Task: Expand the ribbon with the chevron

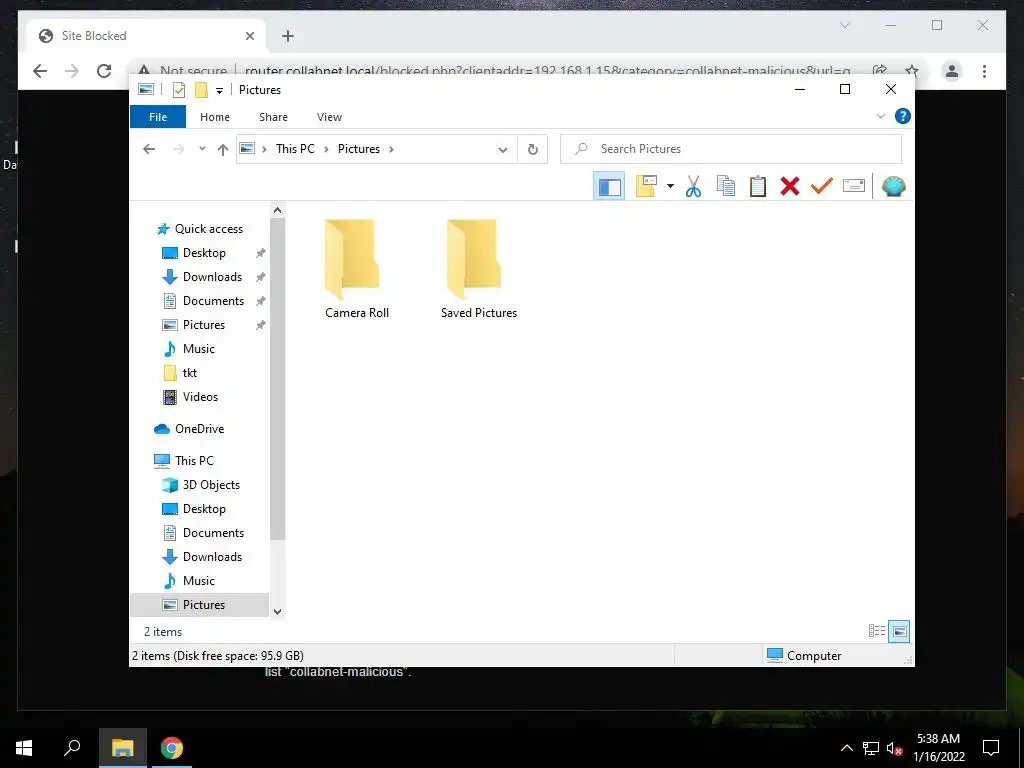Action: point(880,116)
